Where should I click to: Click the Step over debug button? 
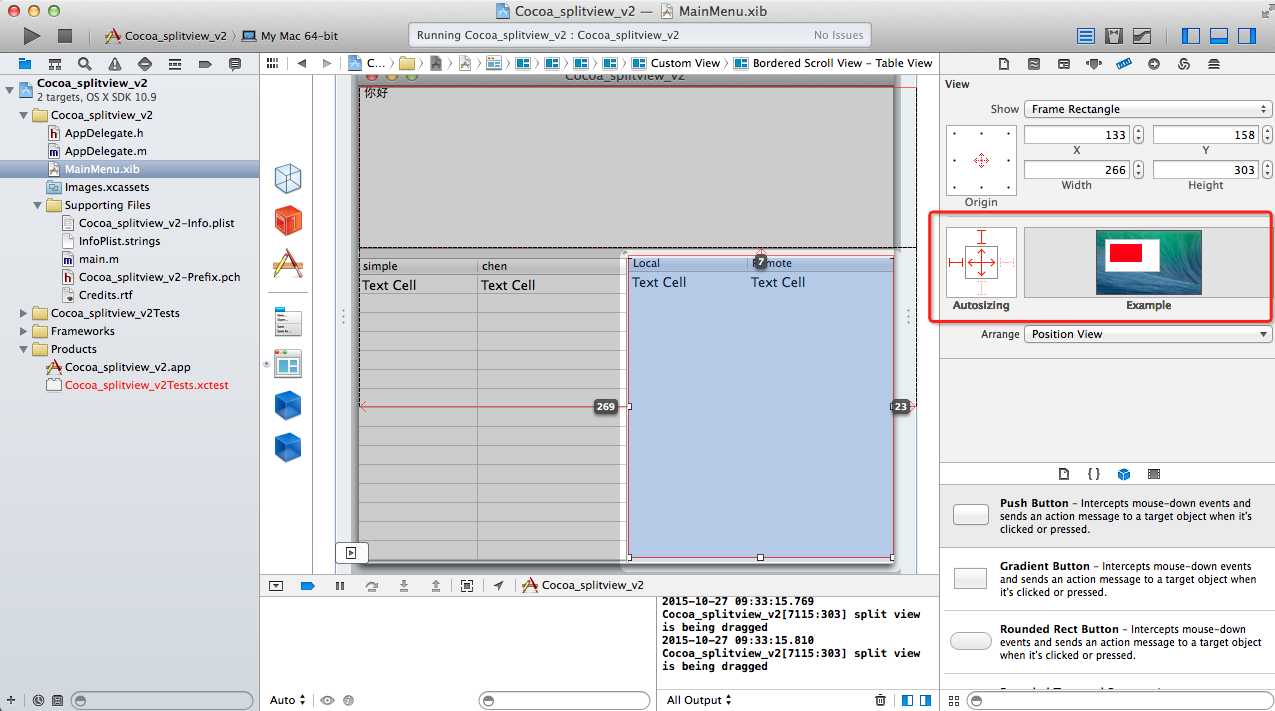click(372, 586)
